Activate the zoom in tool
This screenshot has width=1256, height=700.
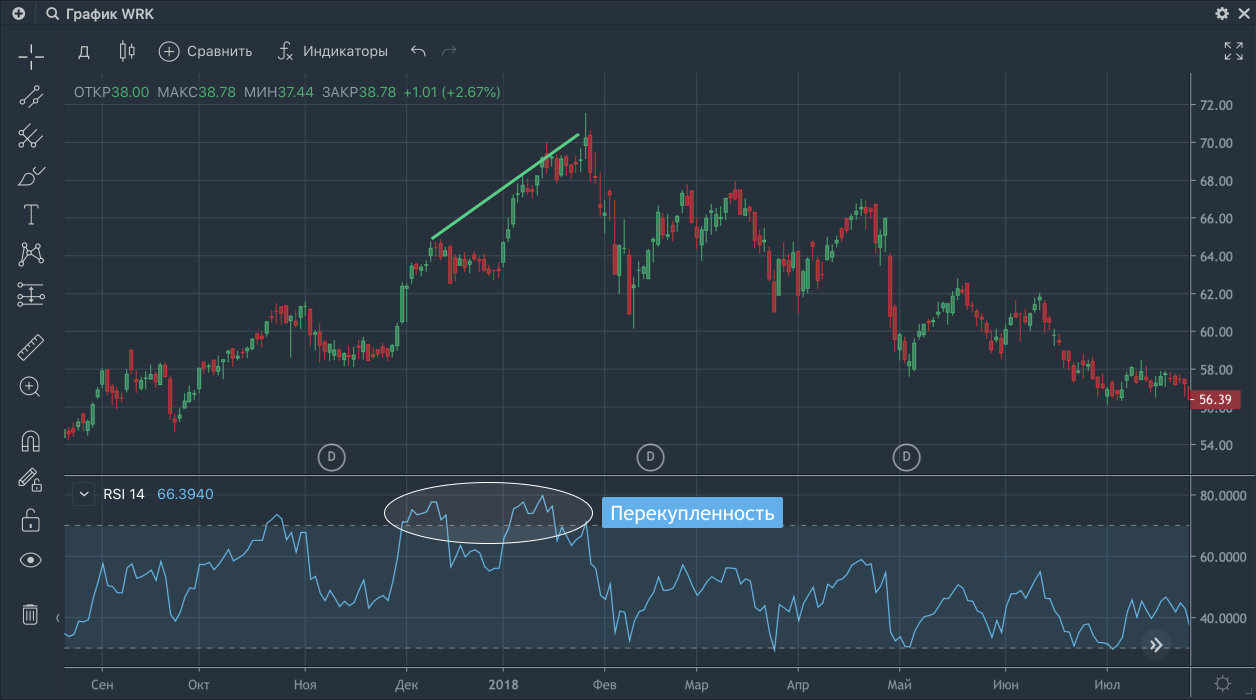tap(31, 387)
